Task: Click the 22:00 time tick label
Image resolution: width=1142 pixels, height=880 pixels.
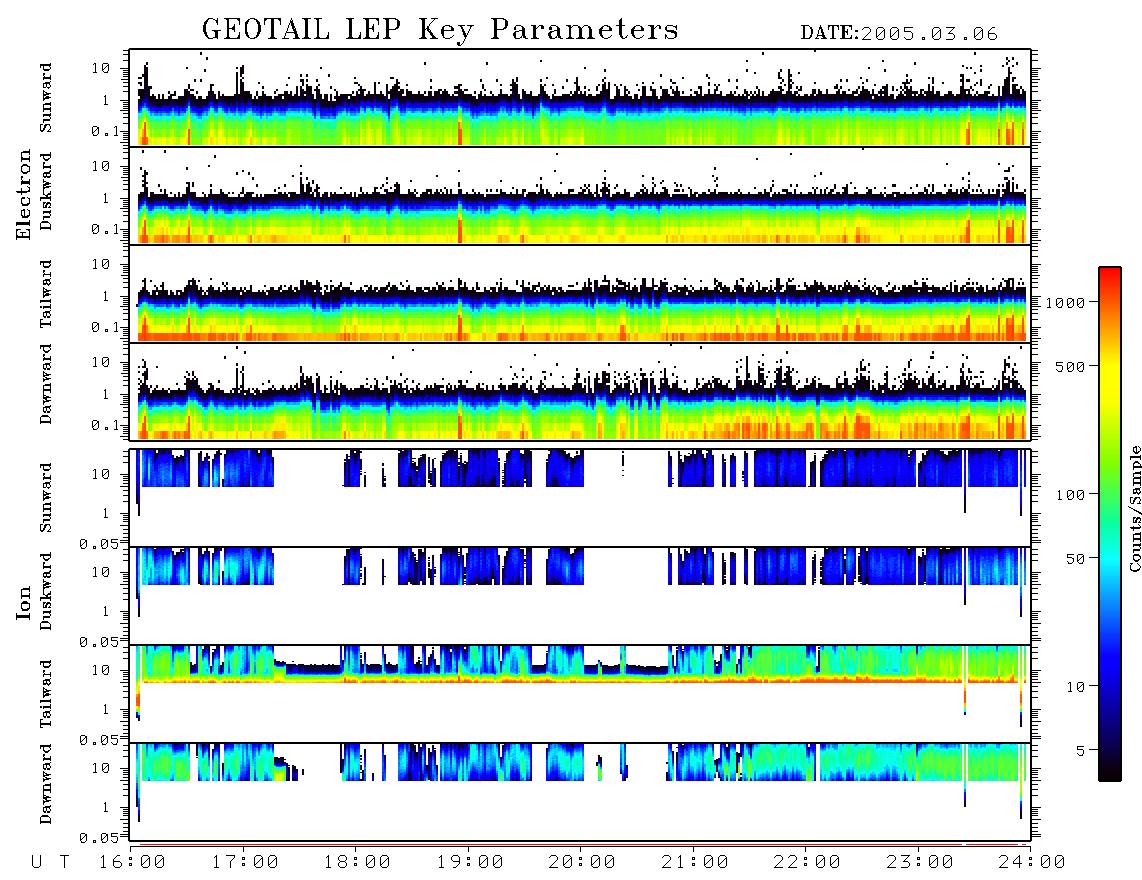Action: click(x=807, y=863)
